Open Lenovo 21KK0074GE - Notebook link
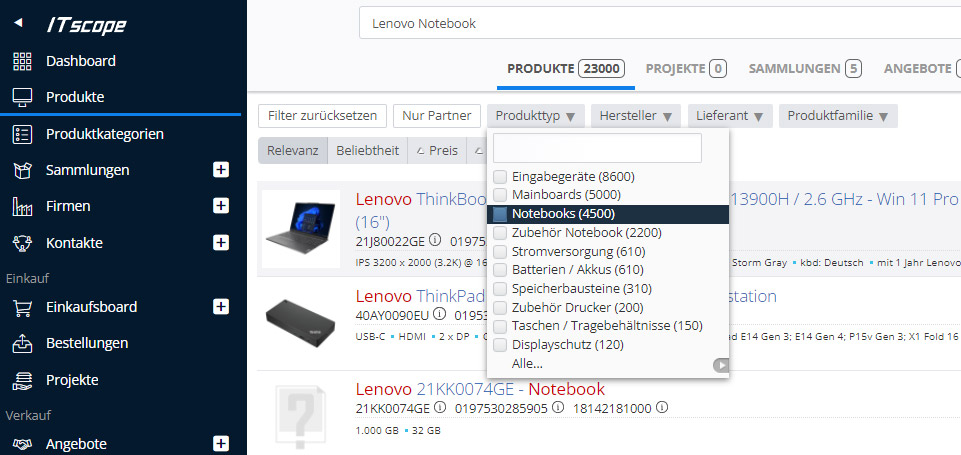961x455 pixels. click(480, 389)
